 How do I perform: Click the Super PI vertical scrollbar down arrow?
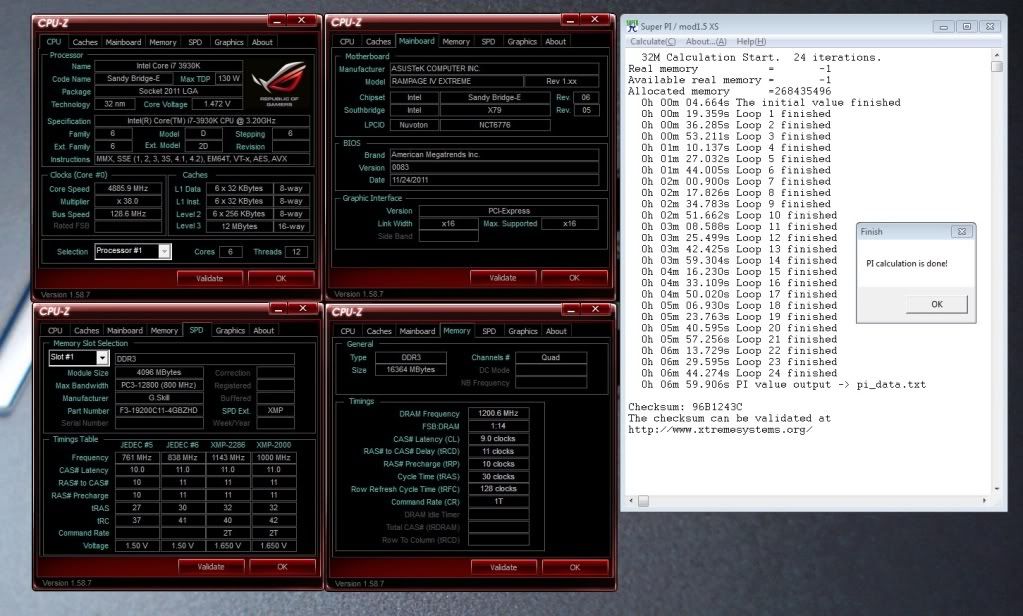tap(996, 489)
